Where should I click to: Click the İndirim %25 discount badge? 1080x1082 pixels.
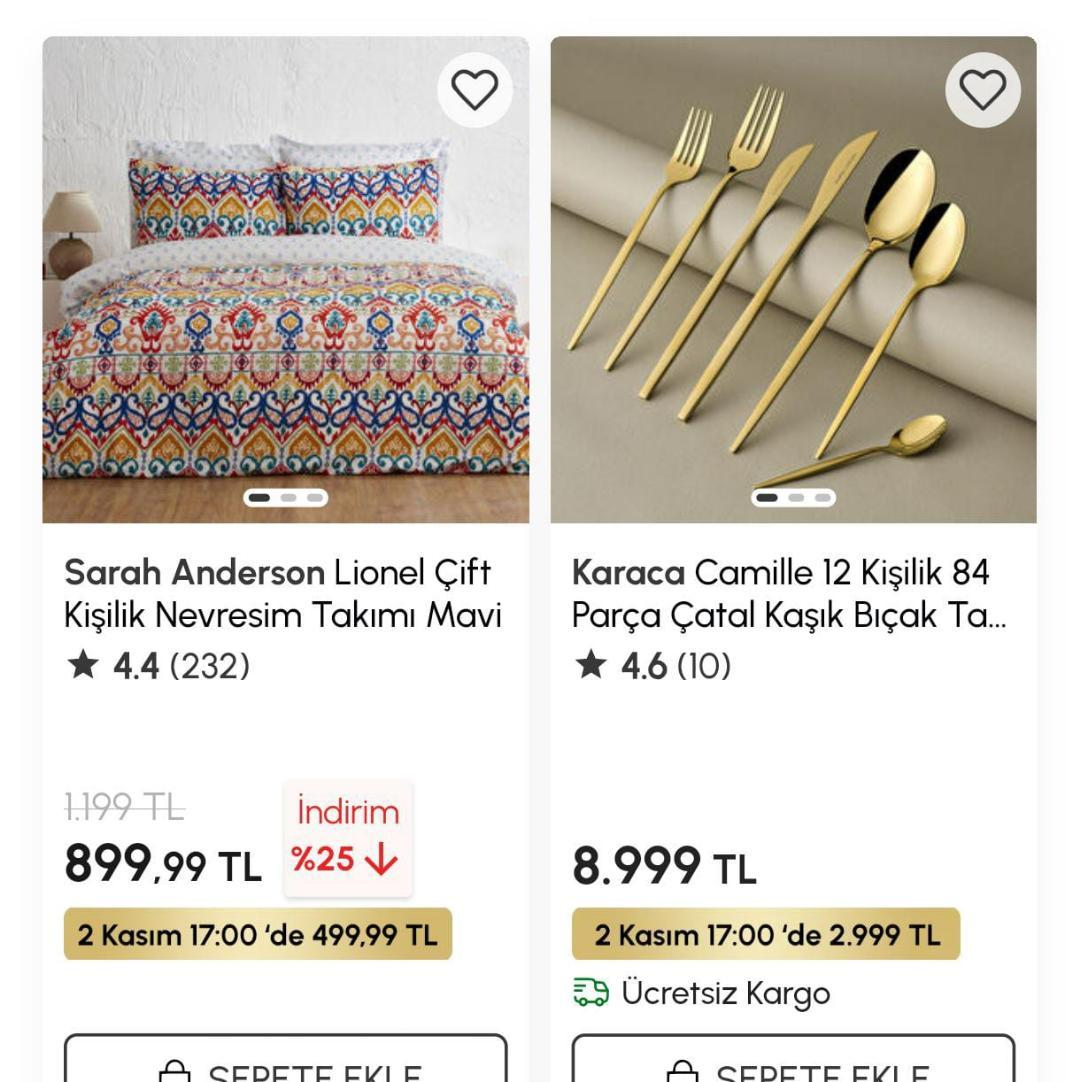(x=347, y=838)
